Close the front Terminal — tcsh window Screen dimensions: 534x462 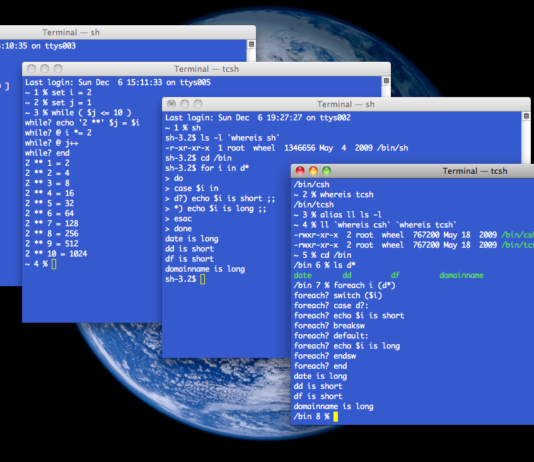pyautogui.click(x=300, y=171)
